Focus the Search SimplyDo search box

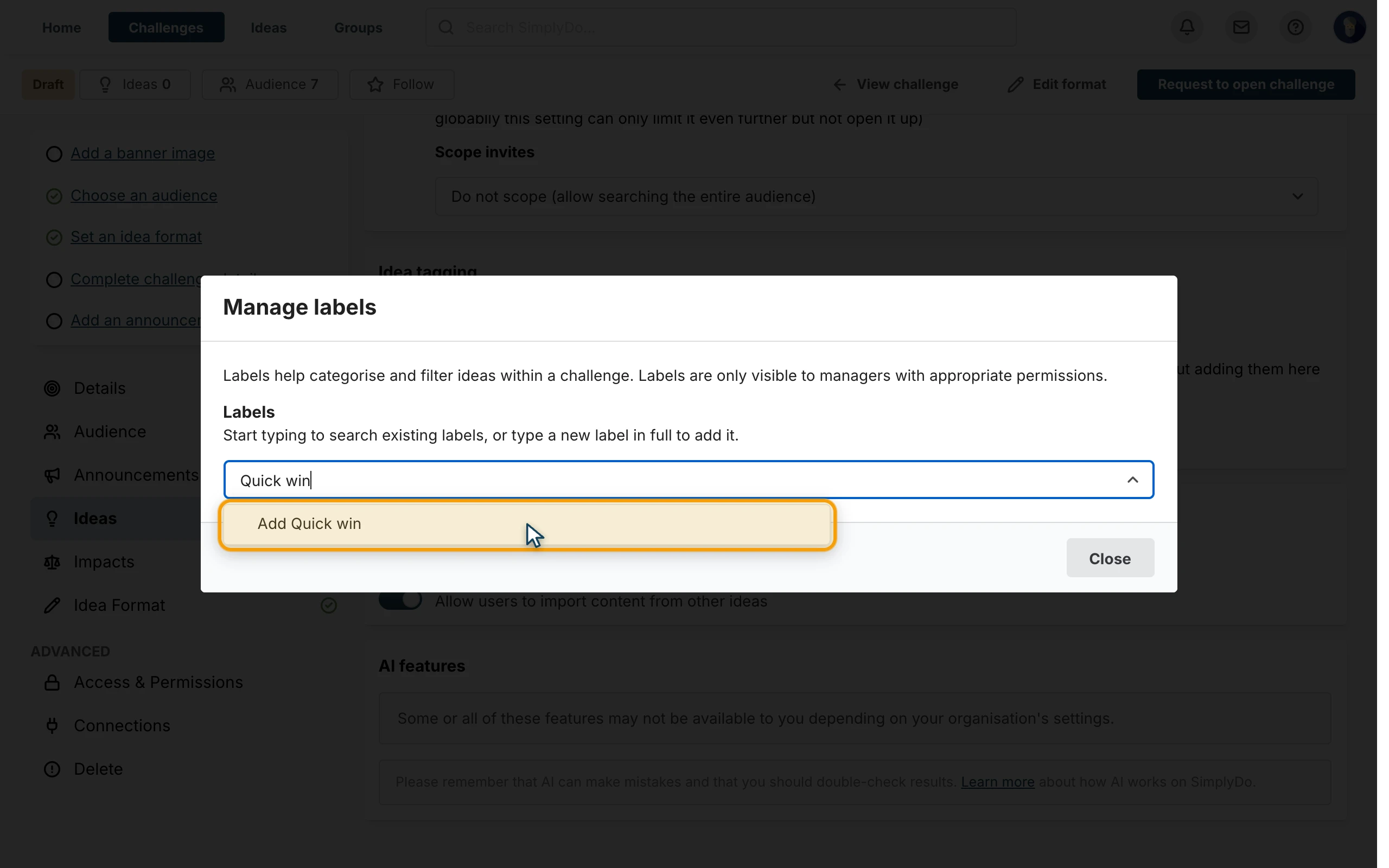pyautogui.click(x=721, y=27)
